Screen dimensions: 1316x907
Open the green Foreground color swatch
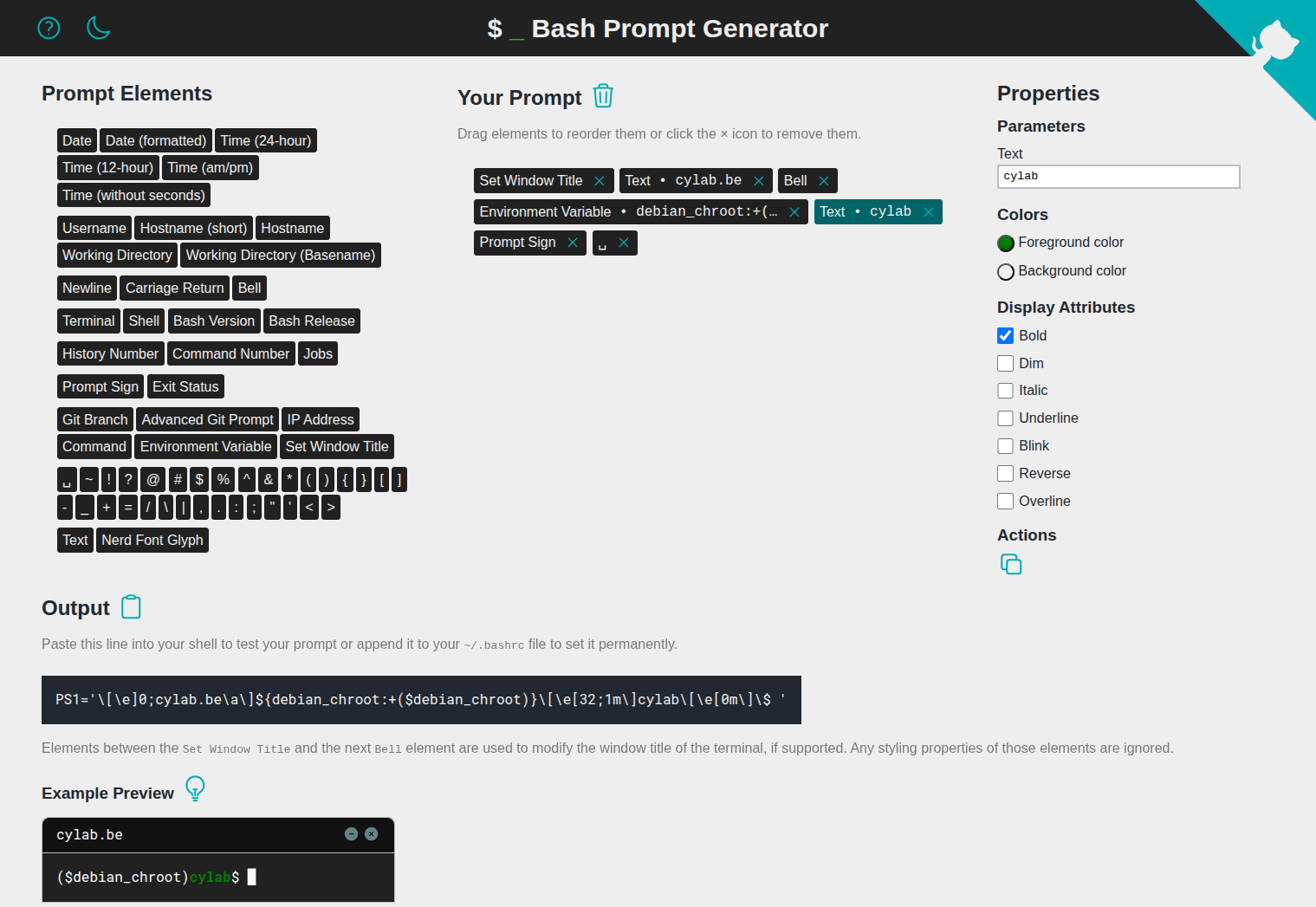click(x=1006, y=243)
